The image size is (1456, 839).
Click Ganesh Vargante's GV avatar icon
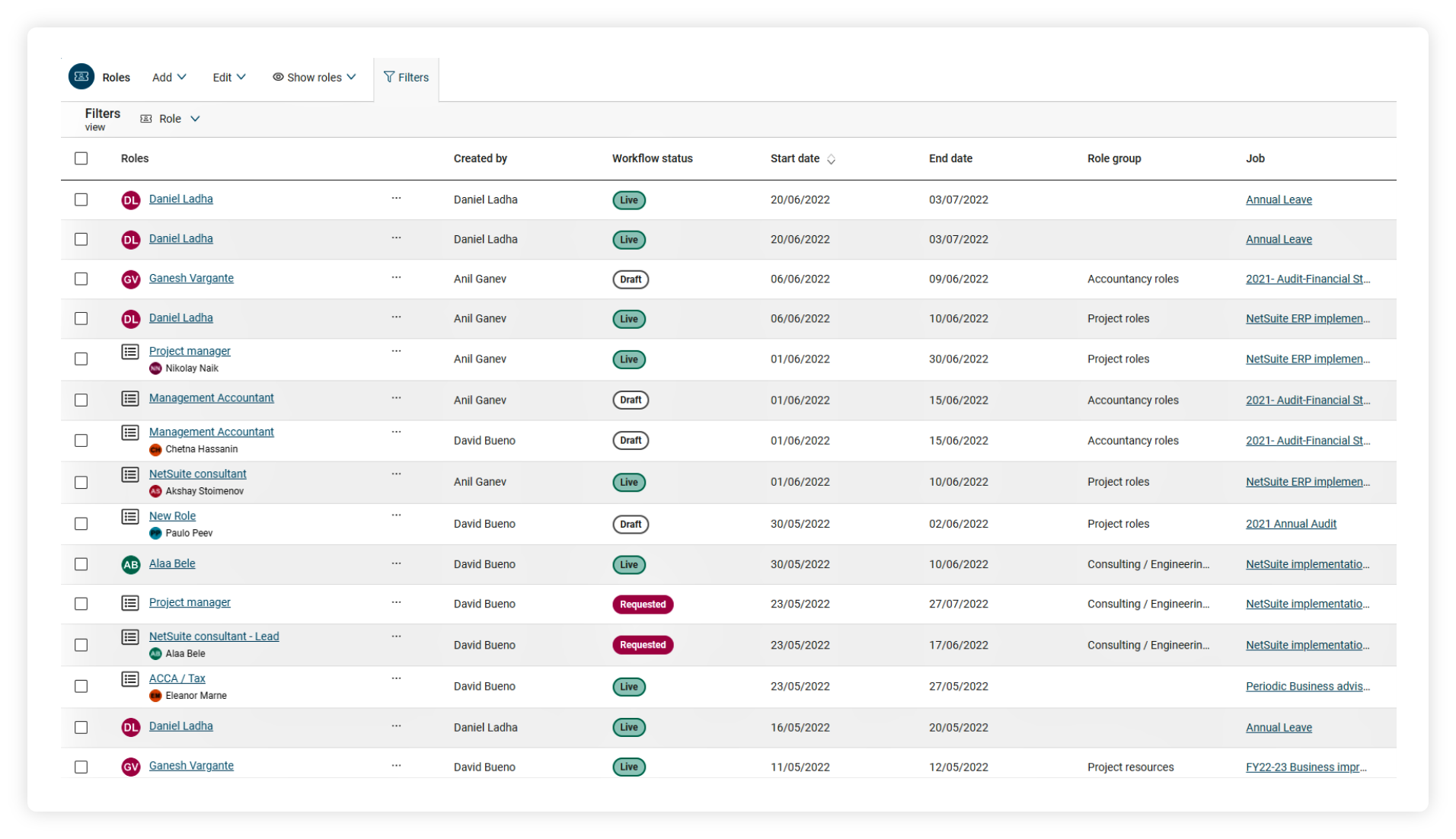click(x=130, y=279)
